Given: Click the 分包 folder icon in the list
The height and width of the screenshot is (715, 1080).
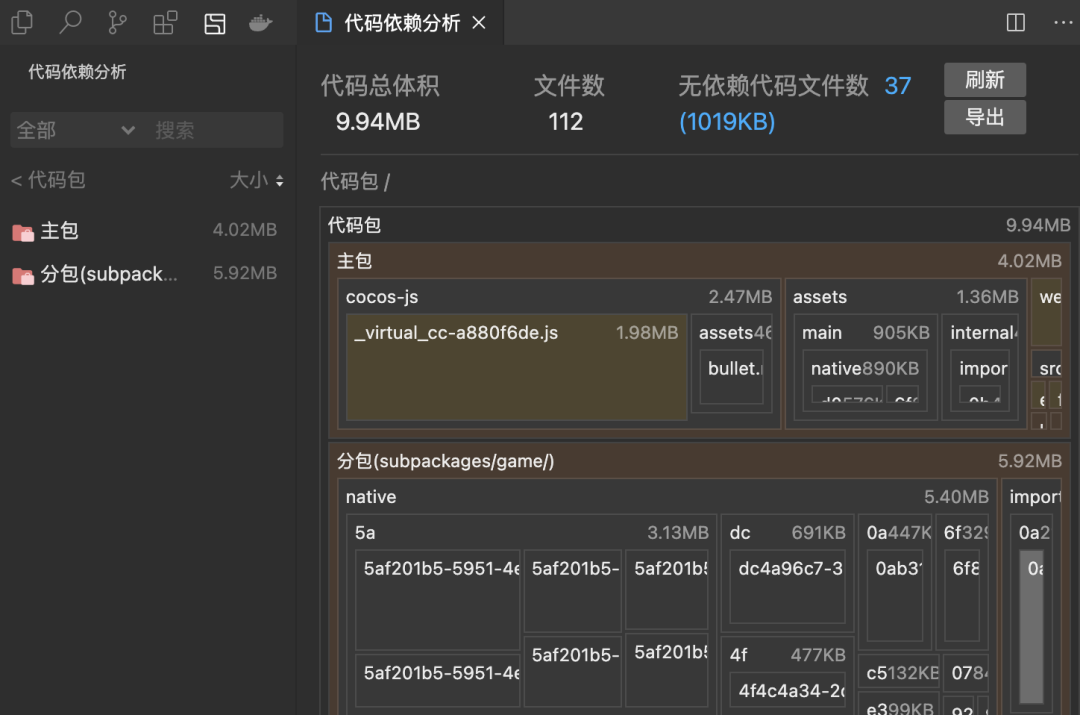Looking at the screenshot, I should click(23, 276).
